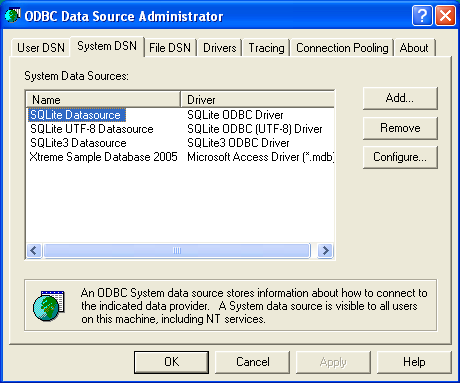Viewport: 460px width, 383px height.
Task: Click the question mark help title button
Action: pyautogui.click(x=422, y=15)
